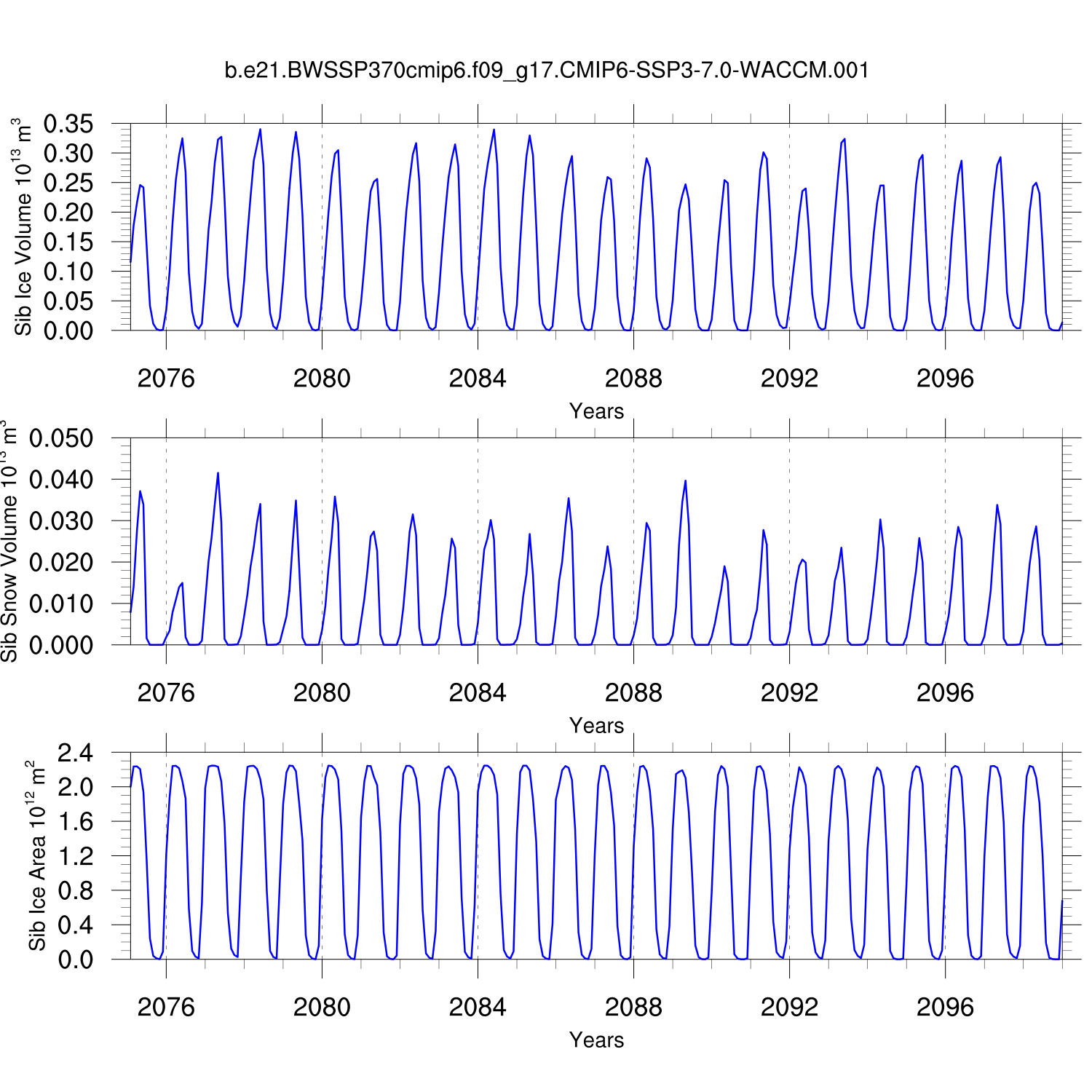
Task: Click the 2.4 tick label on ice area axis
Action: click(76, 753)
